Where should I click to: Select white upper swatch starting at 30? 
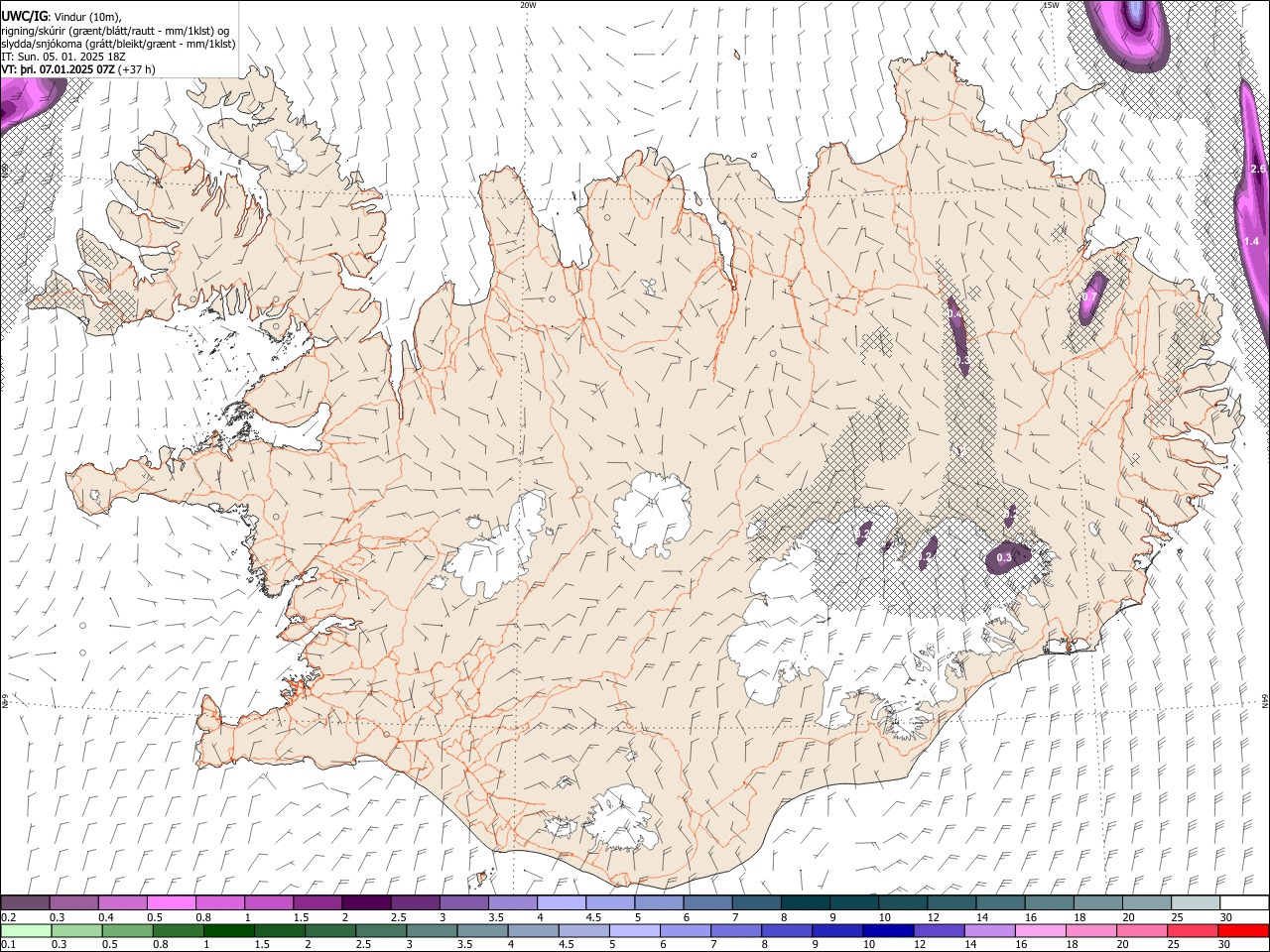point(1244,903)
